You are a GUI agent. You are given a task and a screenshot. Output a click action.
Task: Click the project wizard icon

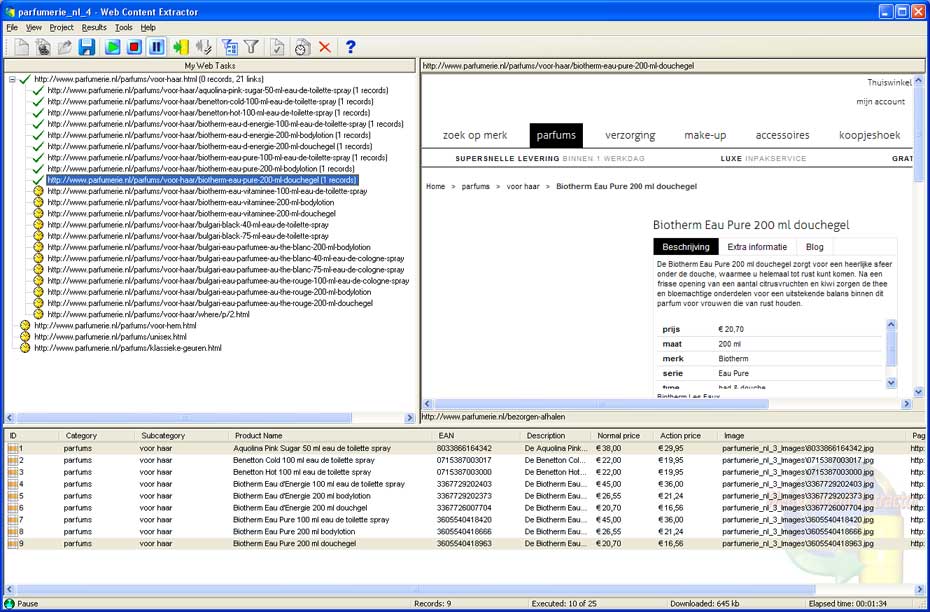43,47
